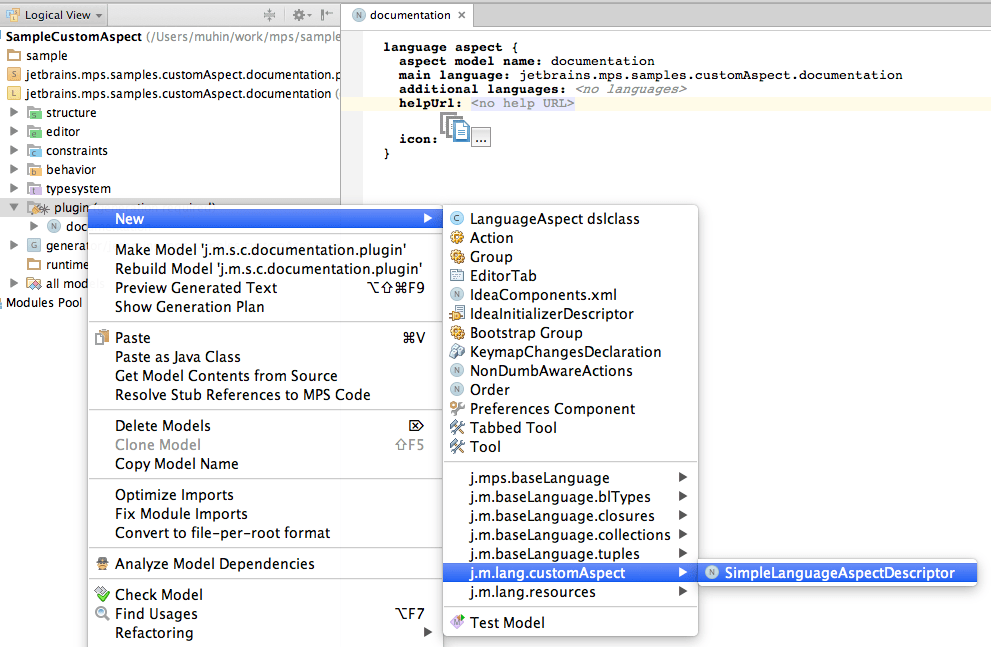Choose Make Model 'j.m.s.c.documentation.plugin'

click(x=265, y=250)
